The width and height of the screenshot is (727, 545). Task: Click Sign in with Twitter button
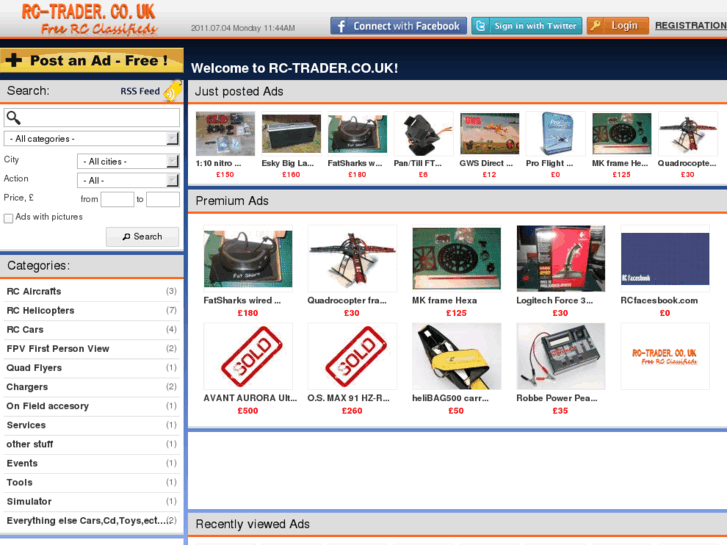527,26
